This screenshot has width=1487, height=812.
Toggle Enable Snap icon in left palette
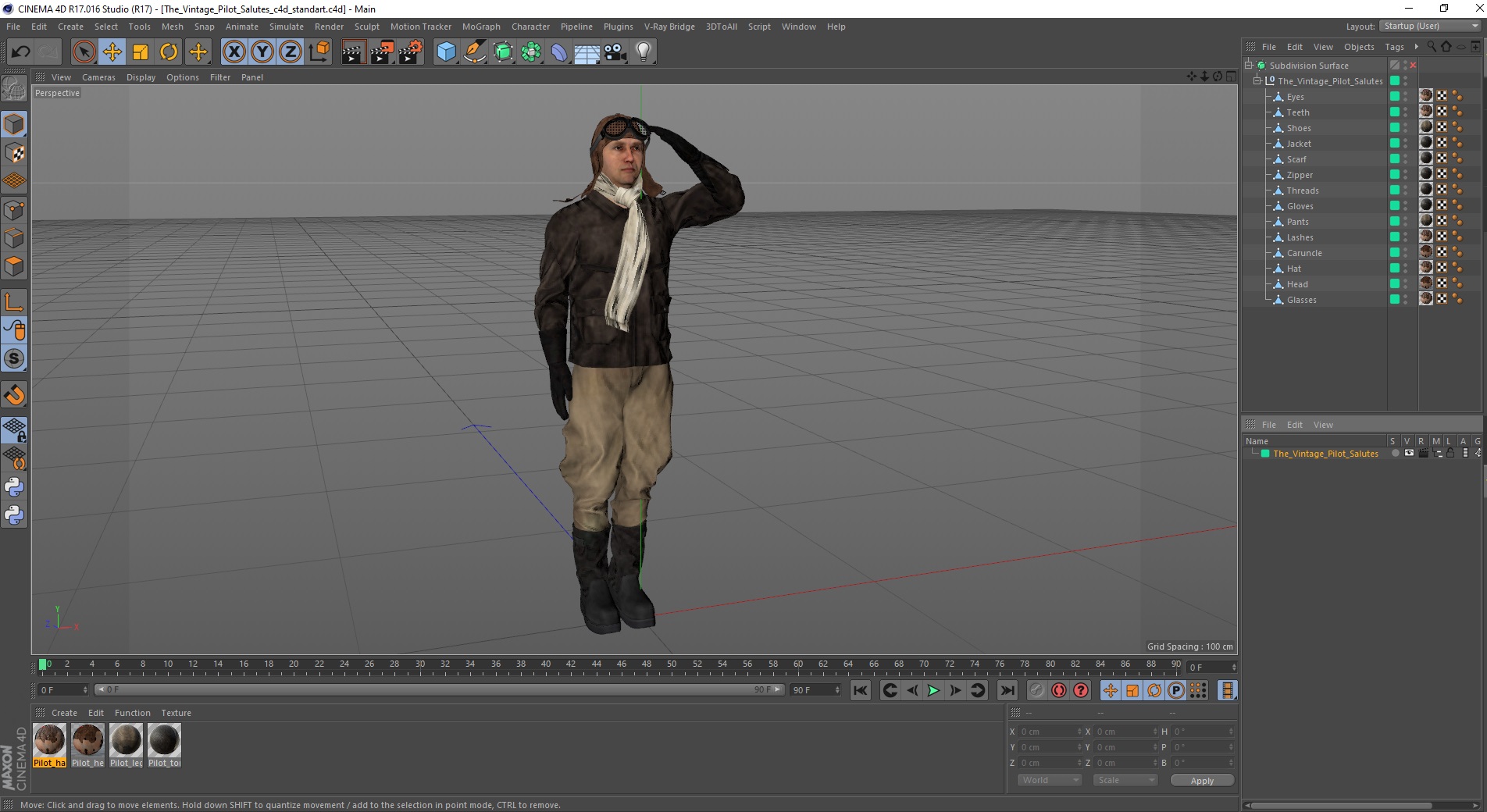14,395
